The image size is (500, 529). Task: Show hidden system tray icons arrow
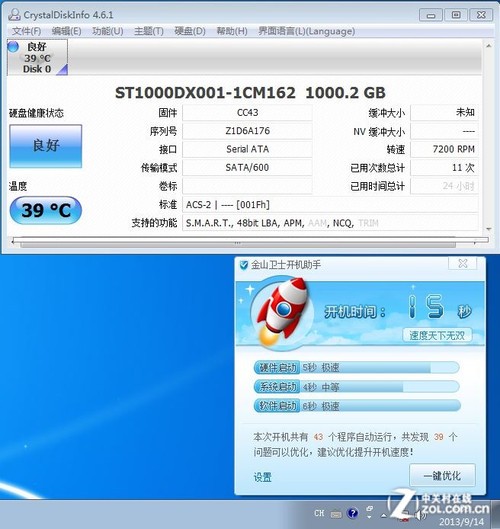384,515
